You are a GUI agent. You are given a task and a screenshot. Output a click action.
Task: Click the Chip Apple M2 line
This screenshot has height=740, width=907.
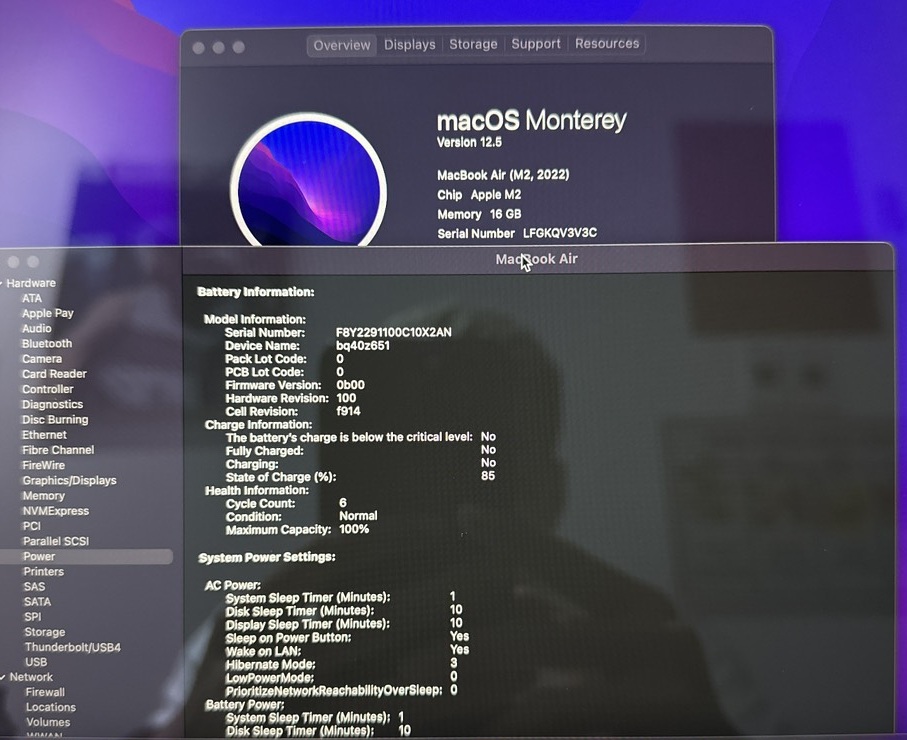pyautogui.click(x=479, y=195)
